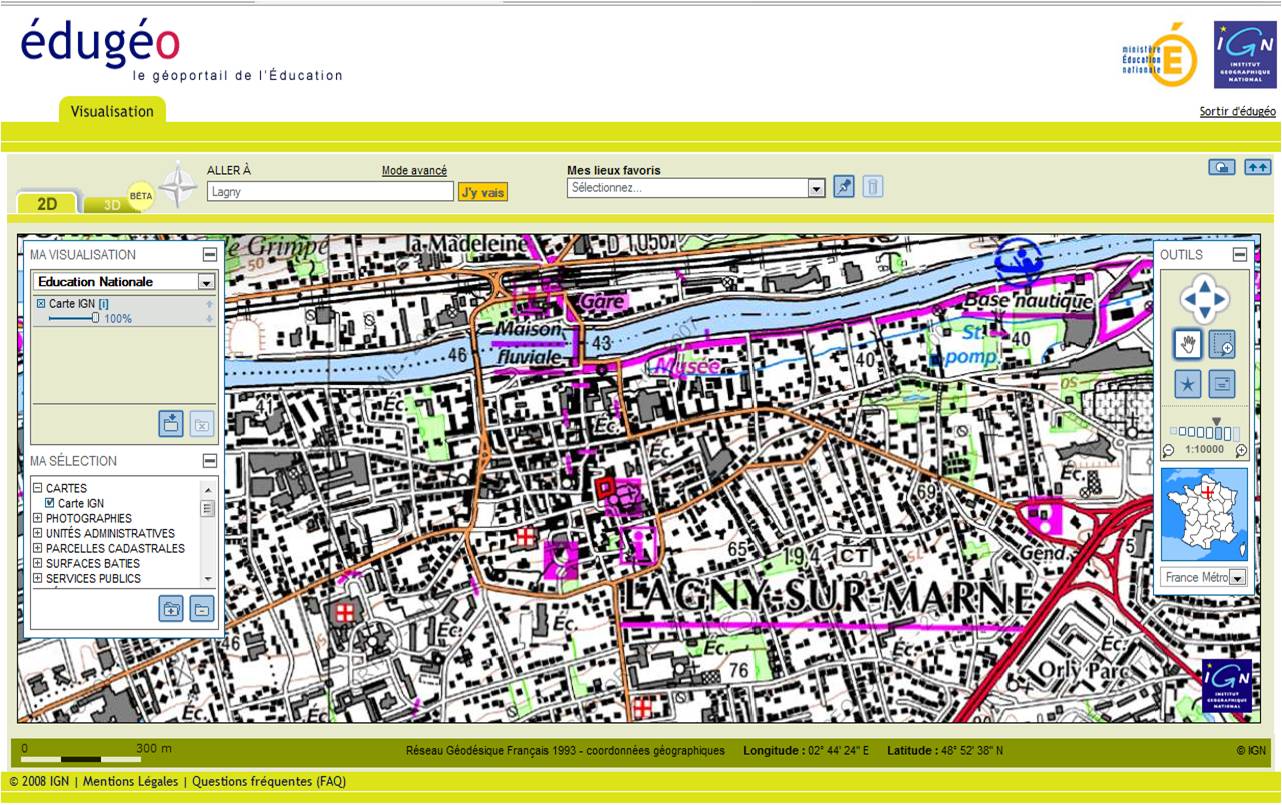Zoom out with the minus magnifier
This screenshot has height=805, width=1282.
(x=1168, y=450)
